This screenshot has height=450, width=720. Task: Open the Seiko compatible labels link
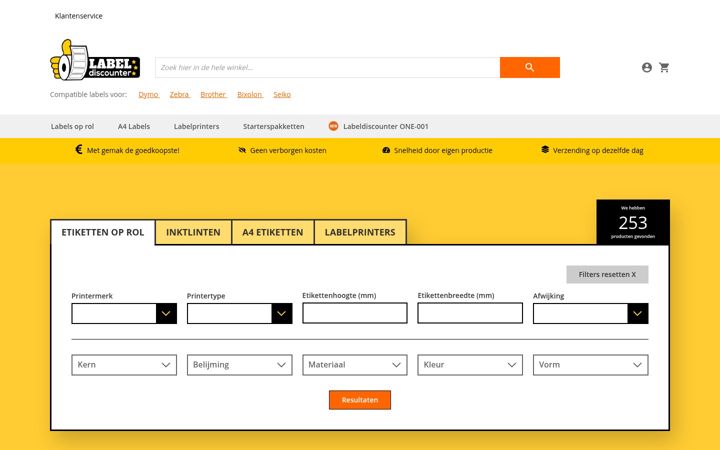(282, 94)
